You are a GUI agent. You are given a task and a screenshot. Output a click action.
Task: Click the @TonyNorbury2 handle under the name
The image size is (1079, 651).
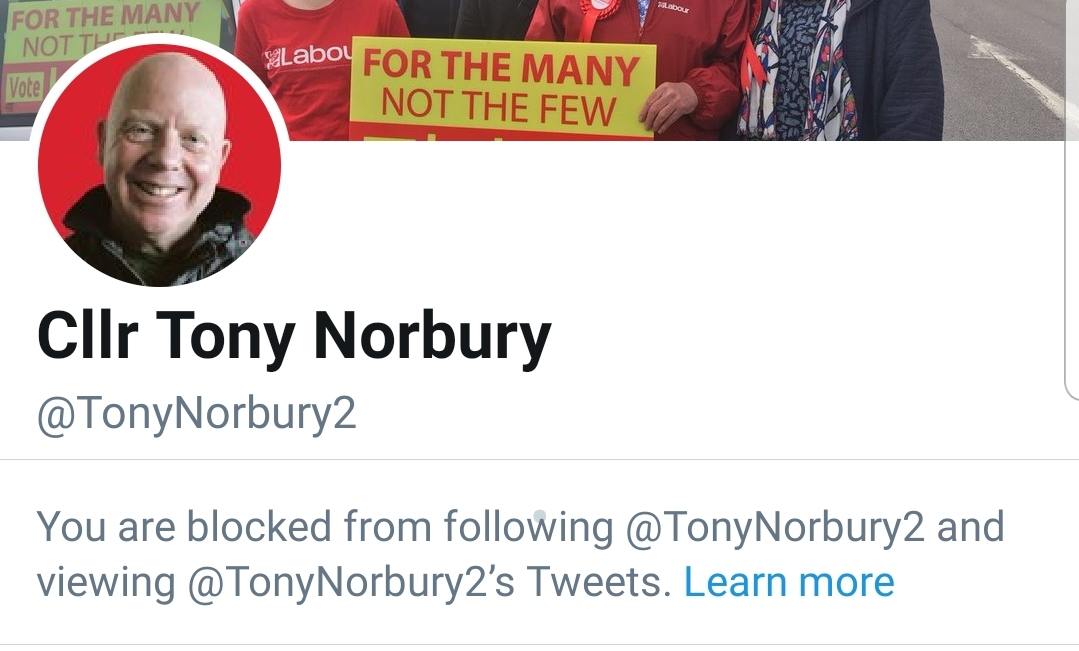point(196,414)
